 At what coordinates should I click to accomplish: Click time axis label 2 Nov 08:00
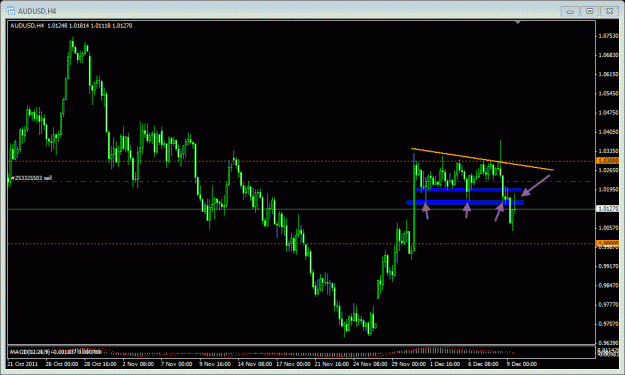pyautogui.click(x=138, y=364)
